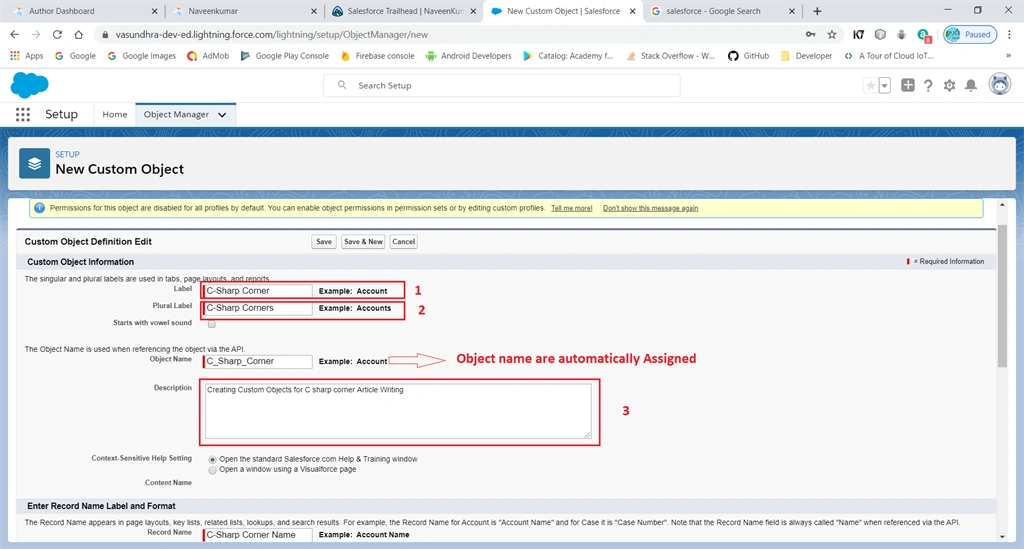This screenshot has height=549, width=1024.
Task: Open the Salesforce Help question mark icon
Action: (928, 86)
